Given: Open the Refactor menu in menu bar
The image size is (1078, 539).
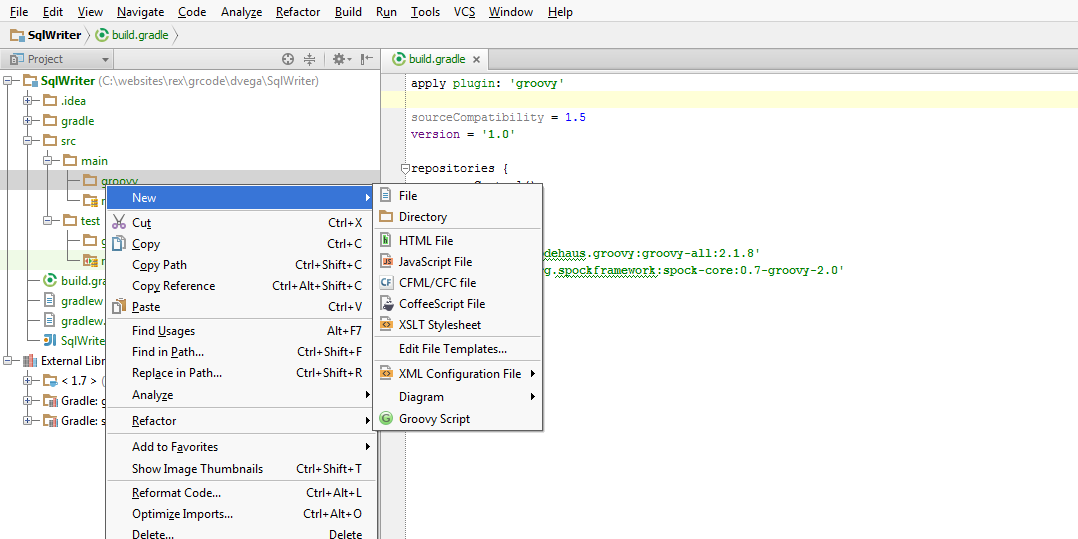Looking at the screenshot, I should click(298, 12).
